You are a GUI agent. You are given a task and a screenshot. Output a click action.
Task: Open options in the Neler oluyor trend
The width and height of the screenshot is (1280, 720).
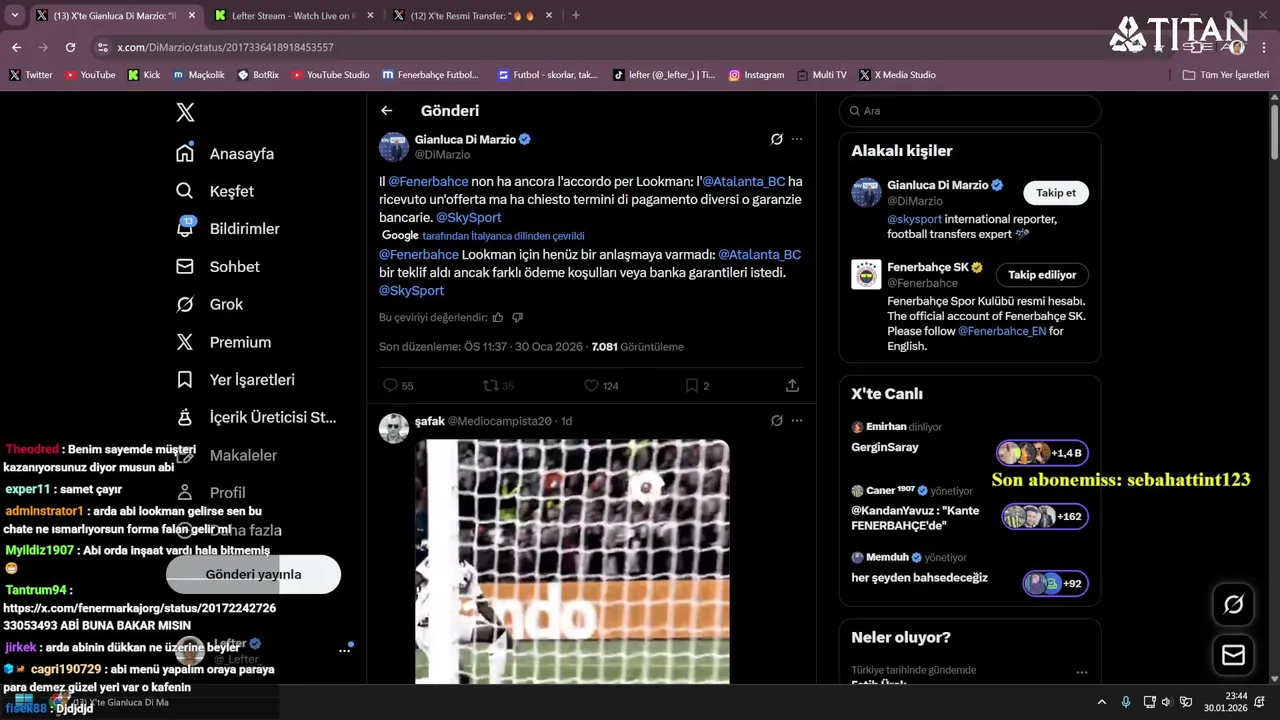point(1081,672)
